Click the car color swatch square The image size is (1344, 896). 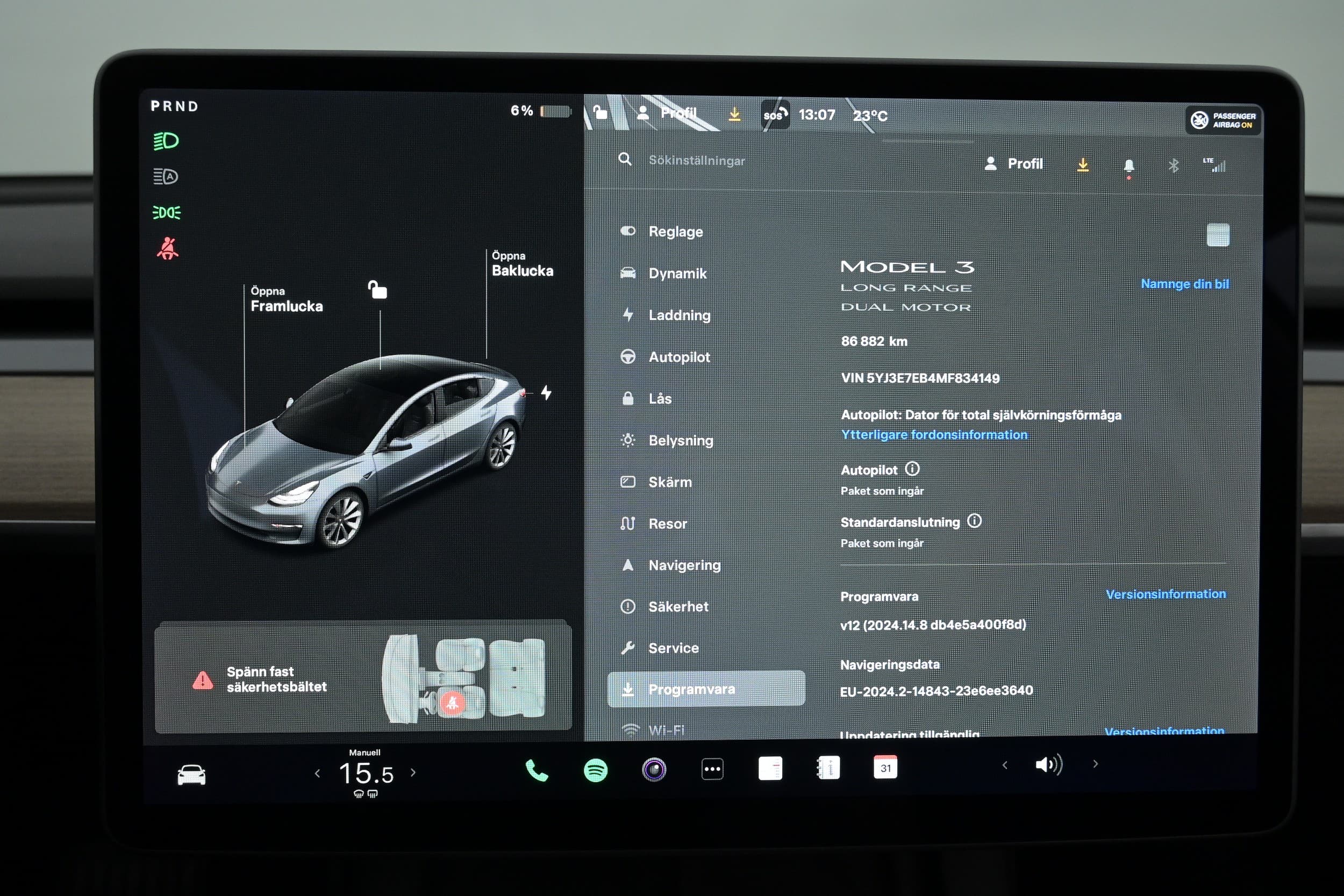1218,234
